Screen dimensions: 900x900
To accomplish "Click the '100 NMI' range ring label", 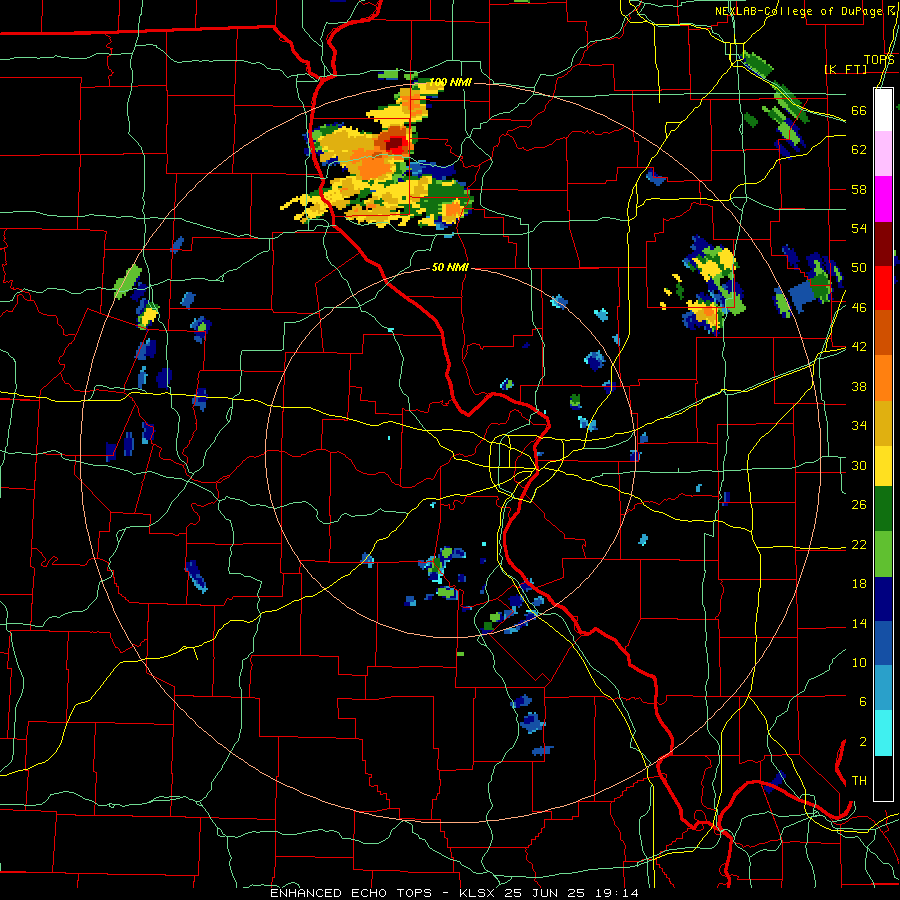I will coord(450,83).
